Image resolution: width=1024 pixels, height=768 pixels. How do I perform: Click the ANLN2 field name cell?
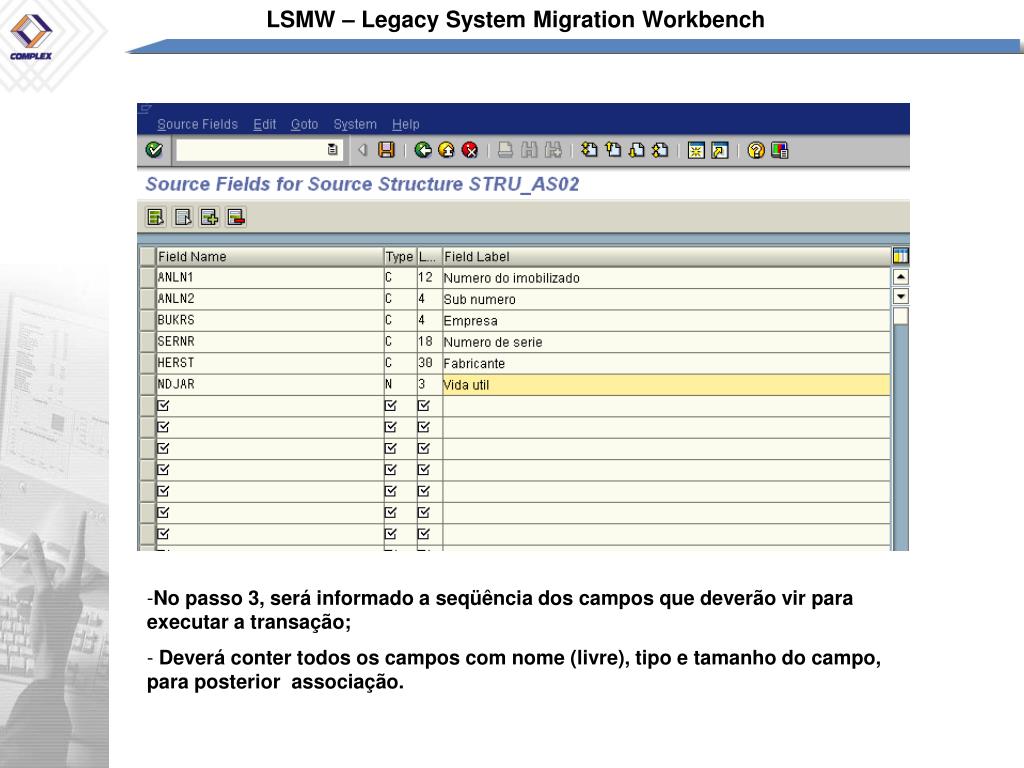point(270,298)
